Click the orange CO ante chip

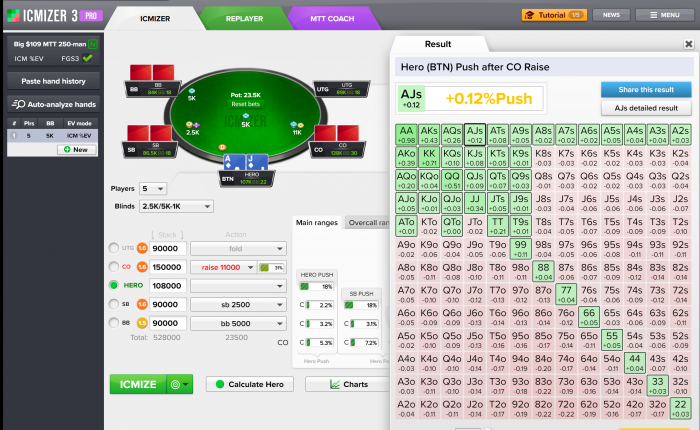click(142, 267)
